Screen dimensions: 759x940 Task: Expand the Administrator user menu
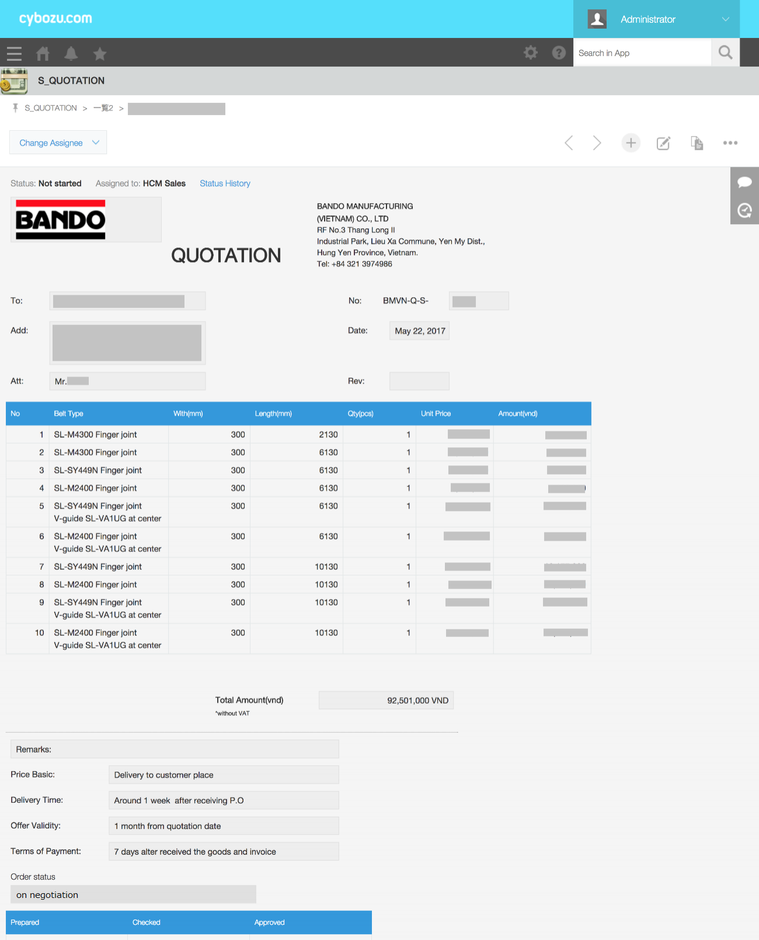pyautogui.click(x=666, y=19)
